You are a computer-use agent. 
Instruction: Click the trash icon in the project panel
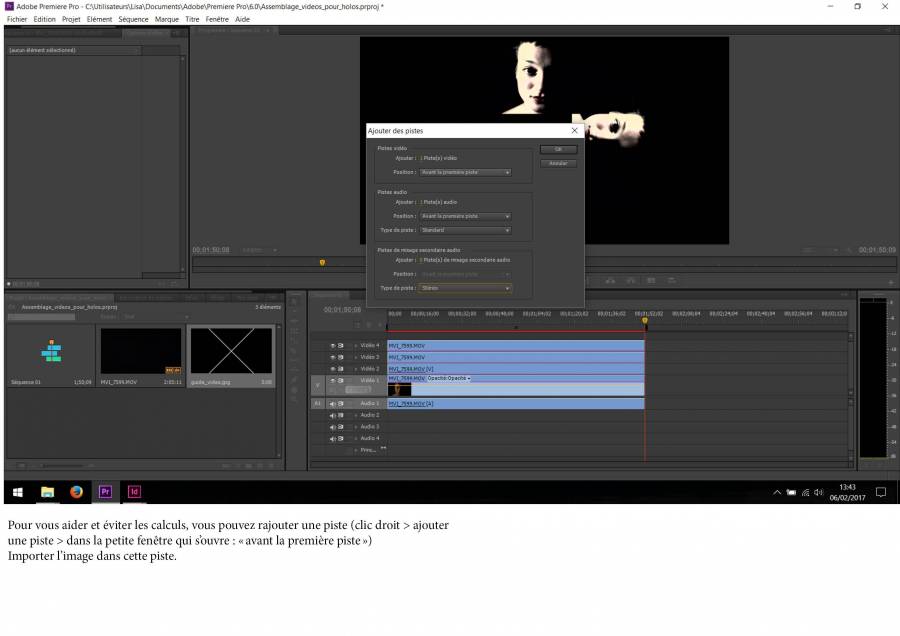(x=273, y=464)
